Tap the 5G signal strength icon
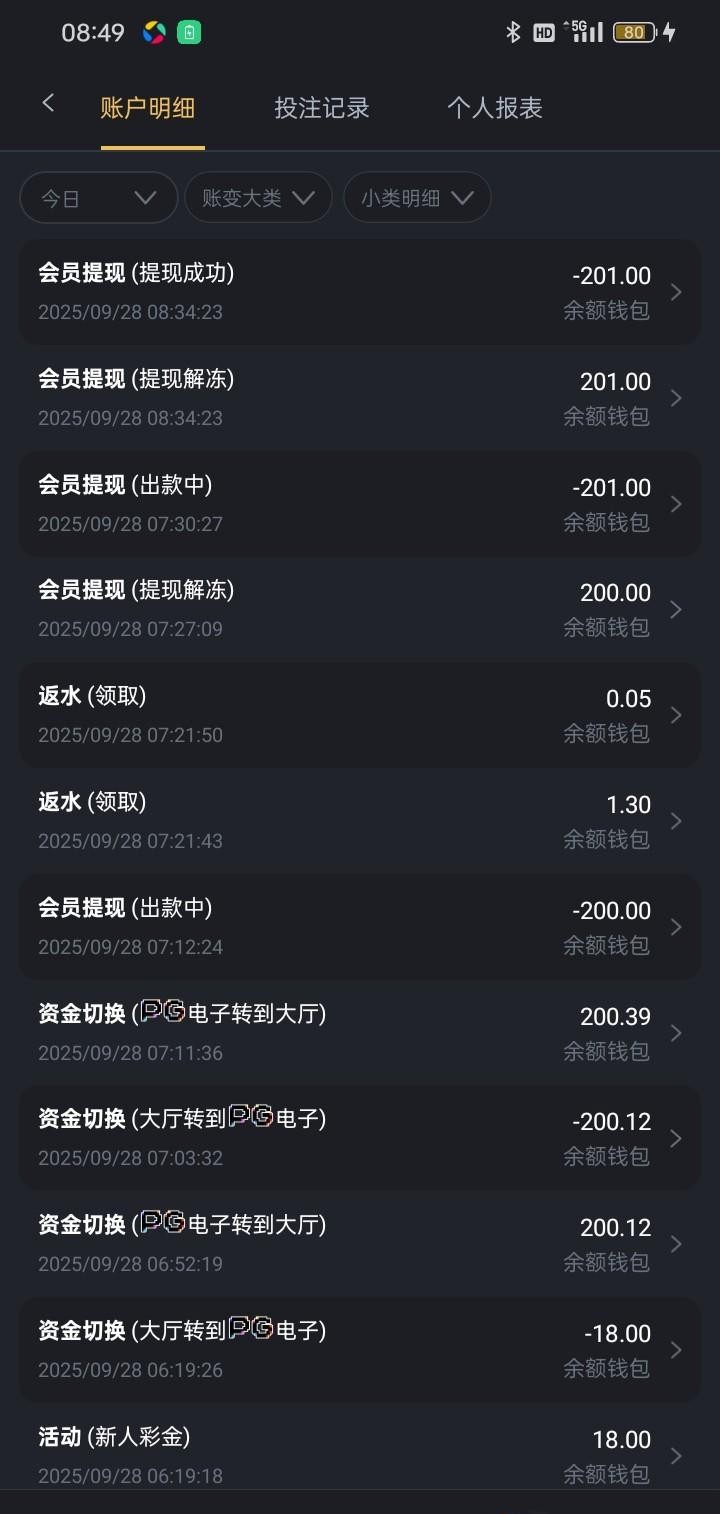The image size is (720, 1514). click(583, 31)
